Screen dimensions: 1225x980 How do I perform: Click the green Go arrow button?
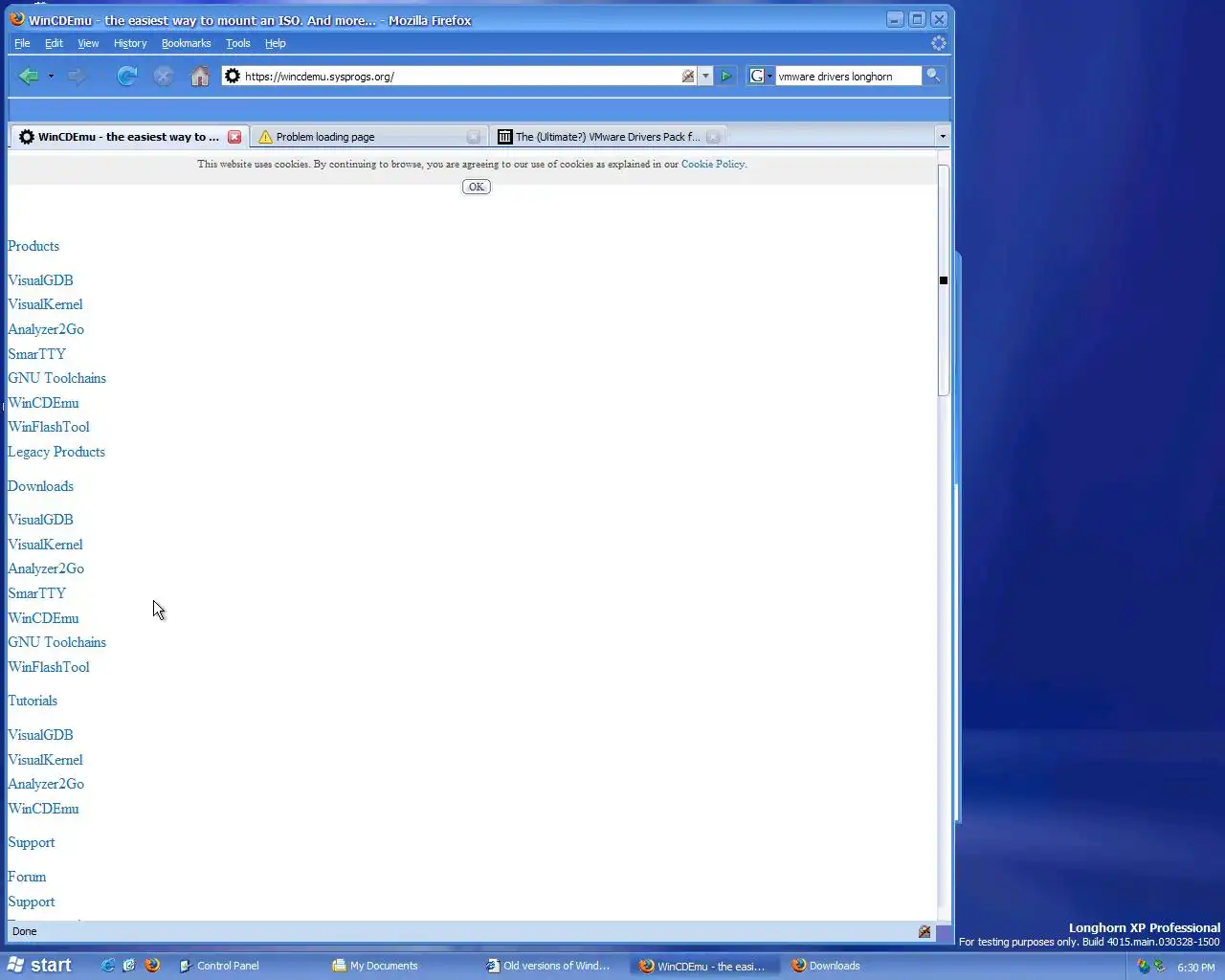(x=726, y=77)
